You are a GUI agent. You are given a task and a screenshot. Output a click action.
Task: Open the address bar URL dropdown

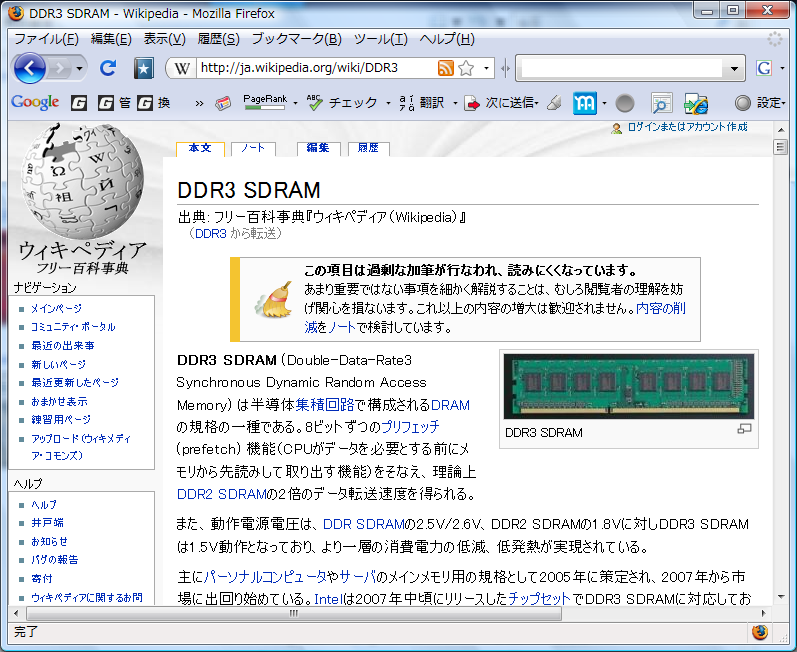pyautogui.click(x=486, y=68)
